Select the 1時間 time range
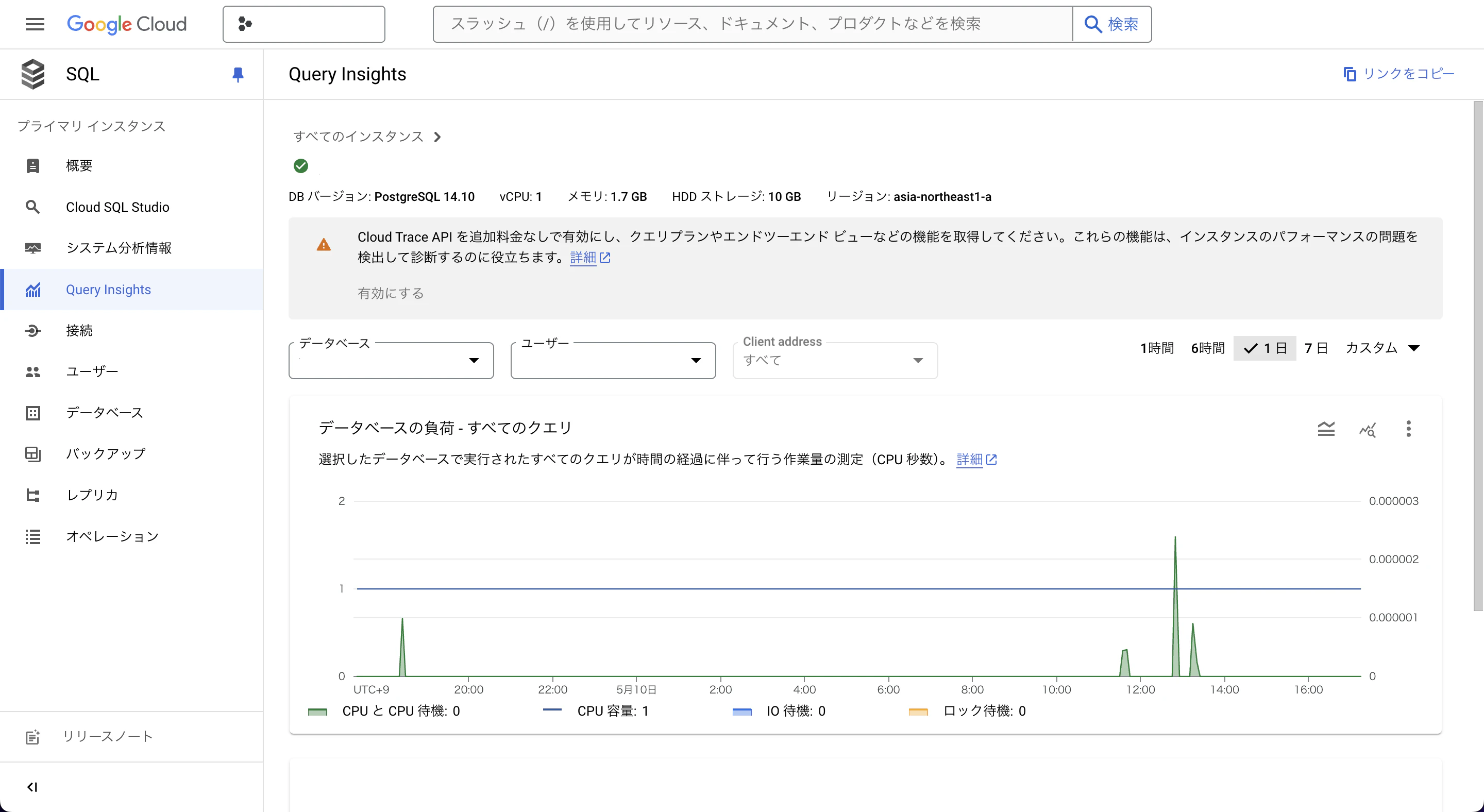The height and width of the screenshot is (812, 1484). coord(1157,348)
